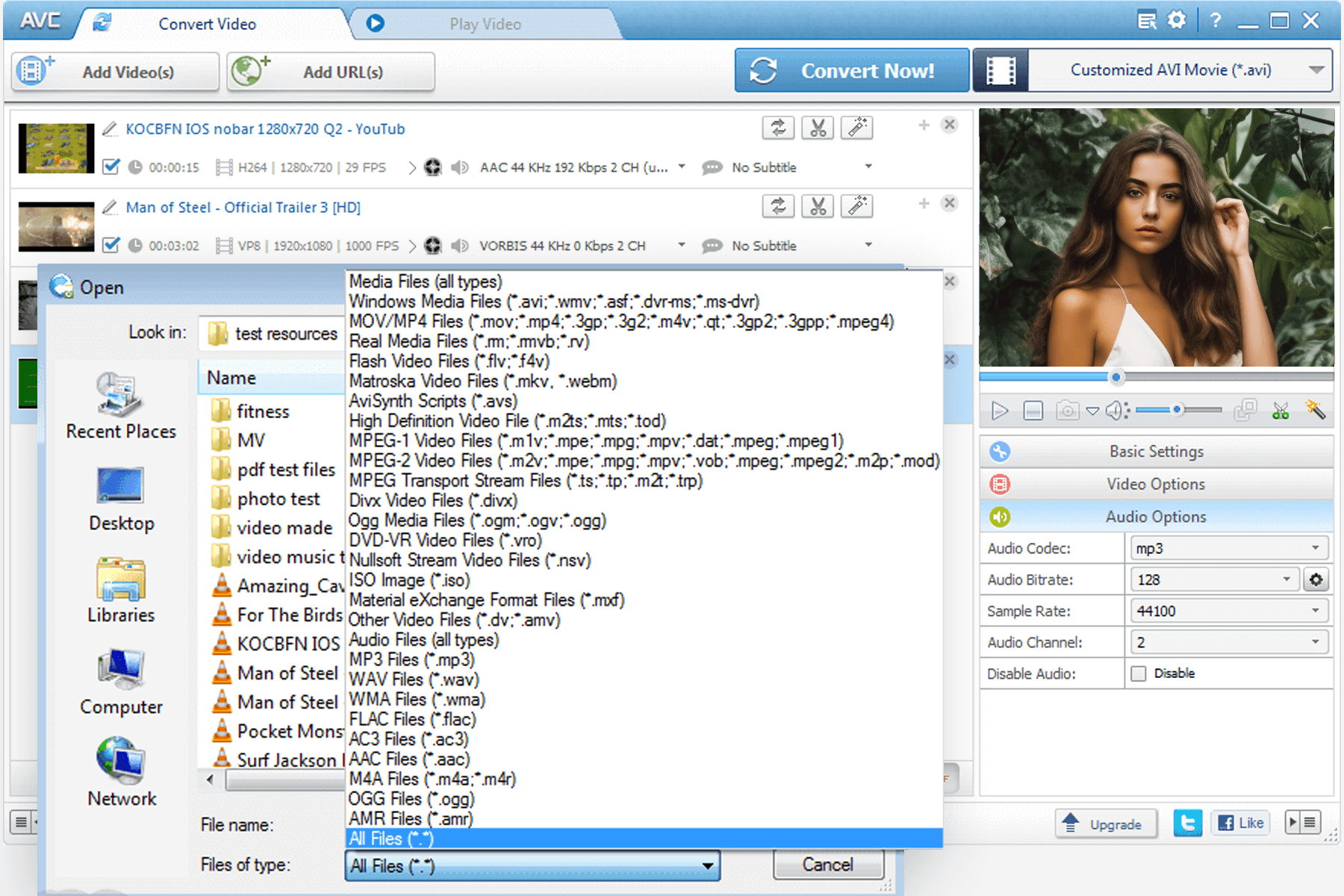
Task: Select the scissors trim icon for KOCBFN video
Action: (818, 127)
